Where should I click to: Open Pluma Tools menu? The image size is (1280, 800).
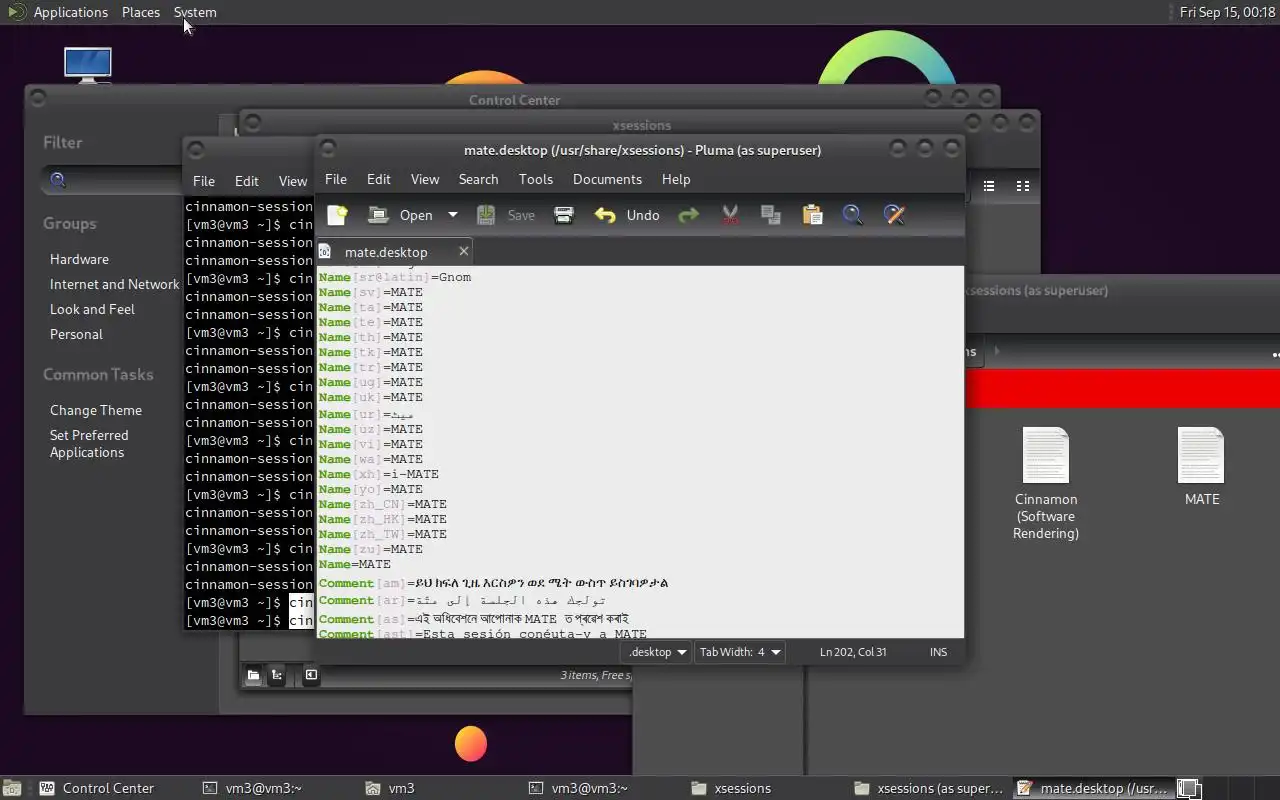click(536, 179)
